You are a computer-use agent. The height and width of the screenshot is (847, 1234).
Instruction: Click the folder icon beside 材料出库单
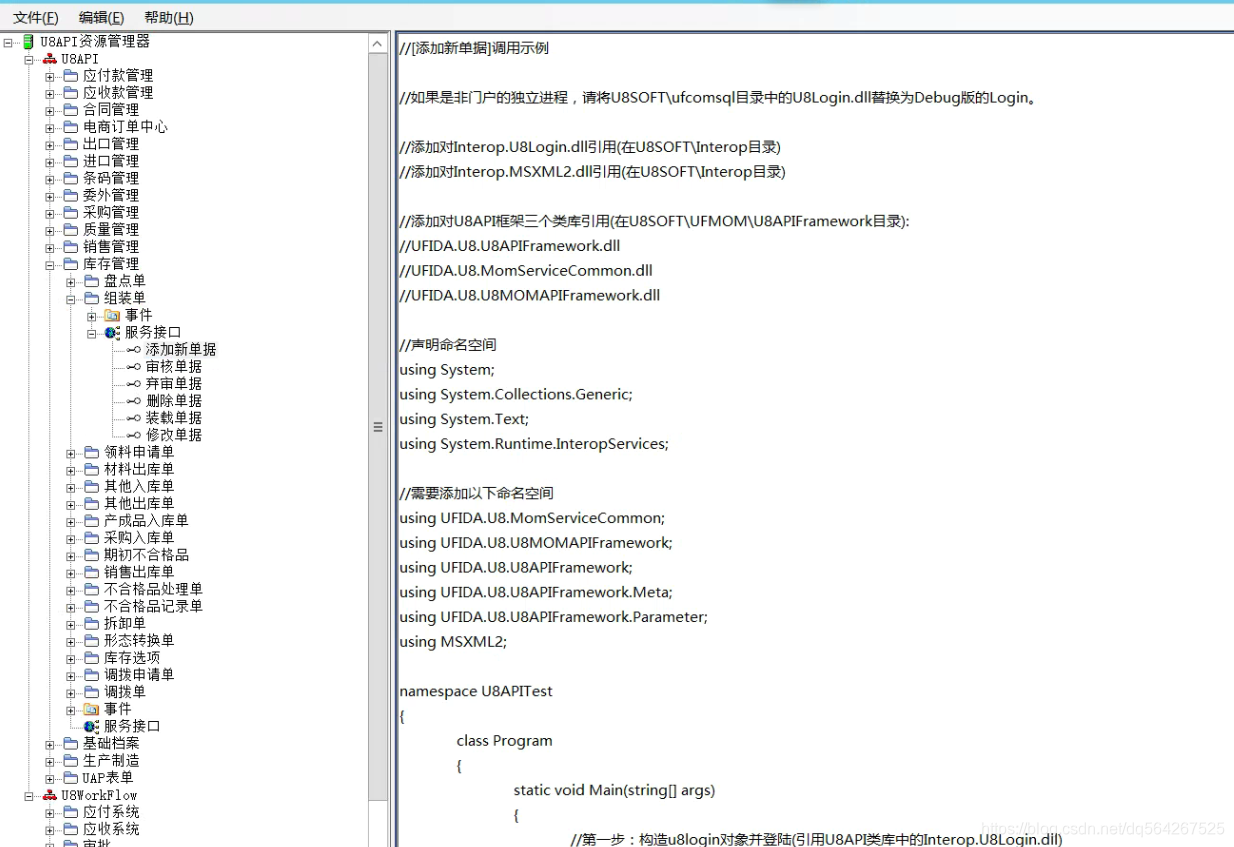(91, 469)
